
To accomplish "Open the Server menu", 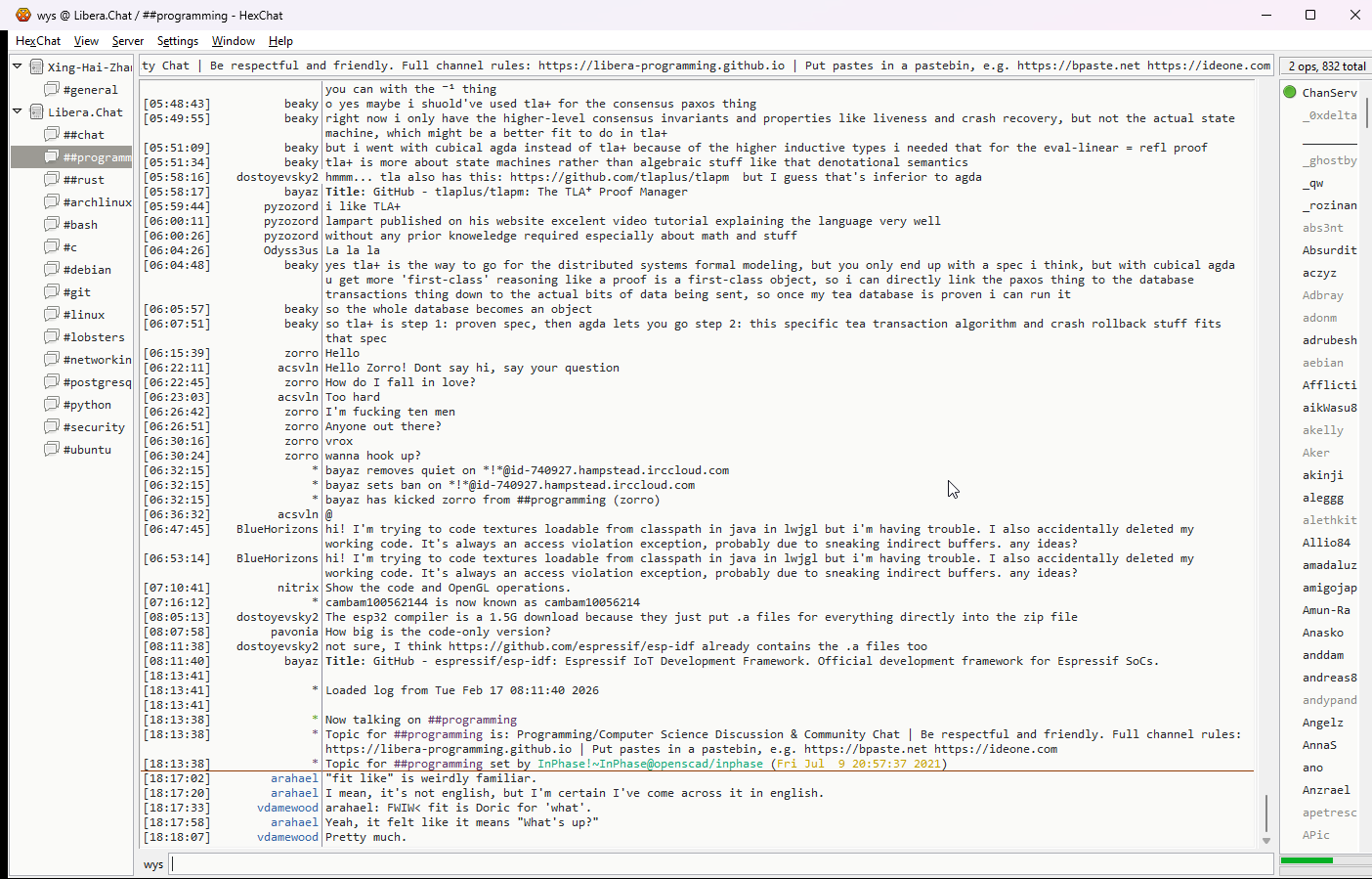I will 127,41.
